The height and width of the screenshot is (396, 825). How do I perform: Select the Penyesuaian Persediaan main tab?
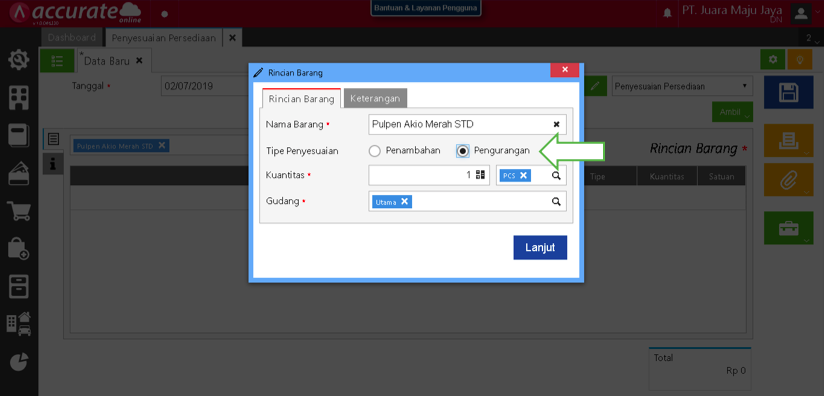coord(164,38)
